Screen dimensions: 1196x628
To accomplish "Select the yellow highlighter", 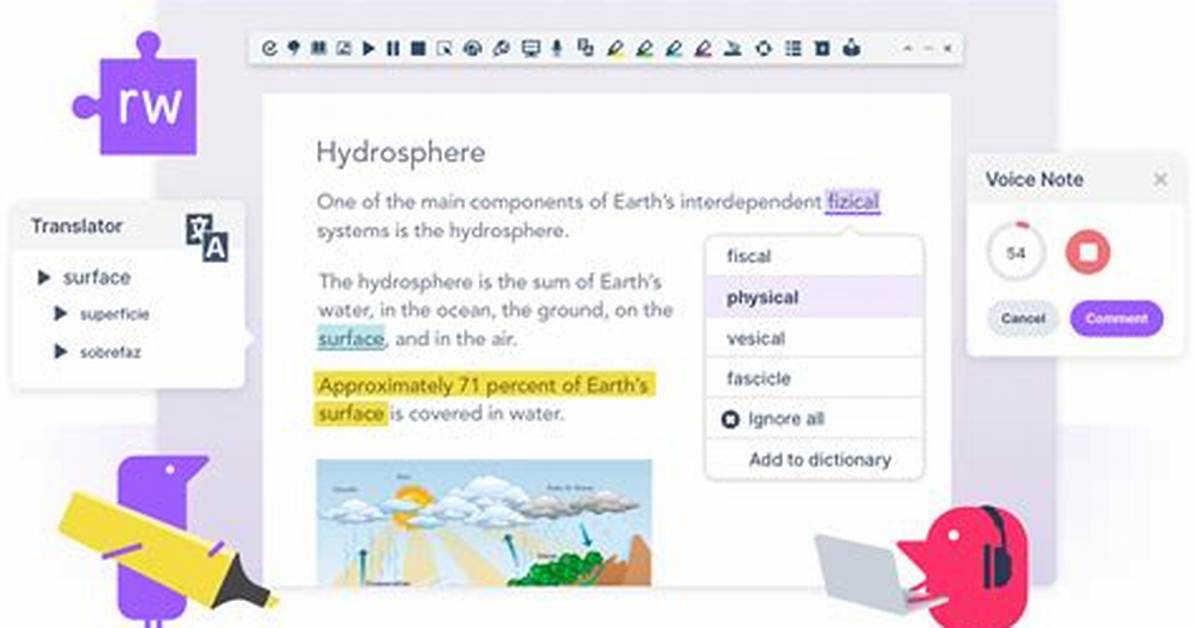I will click(615, 49).
